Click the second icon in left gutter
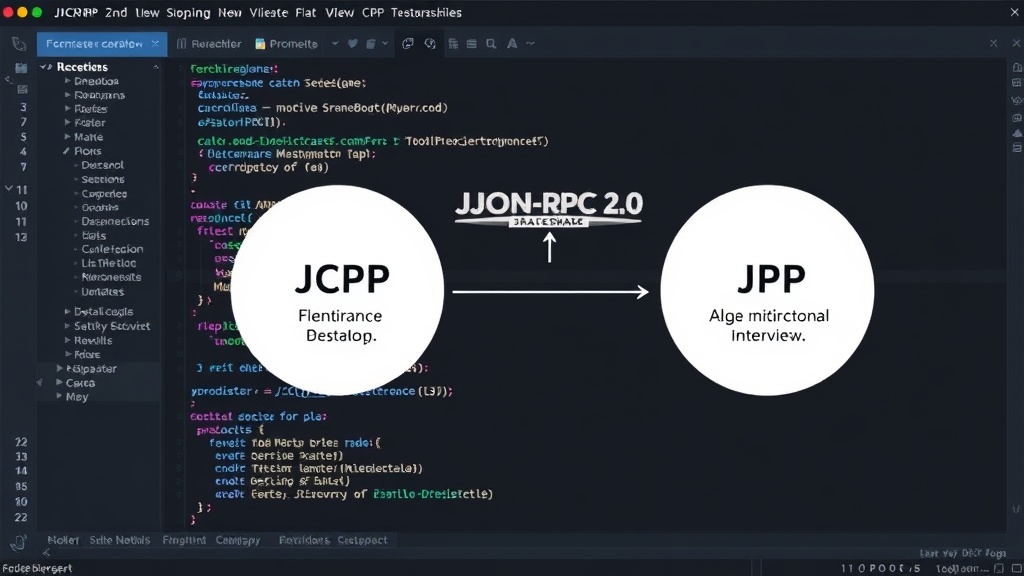This screenshot has height=576, width=1024. click(22, 89)
